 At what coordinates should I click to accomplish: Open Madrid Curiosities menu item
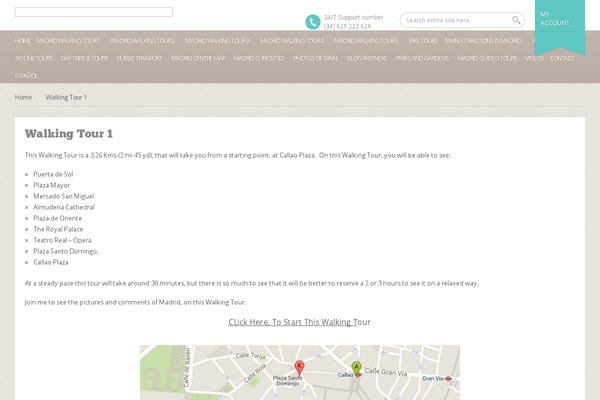259,58
